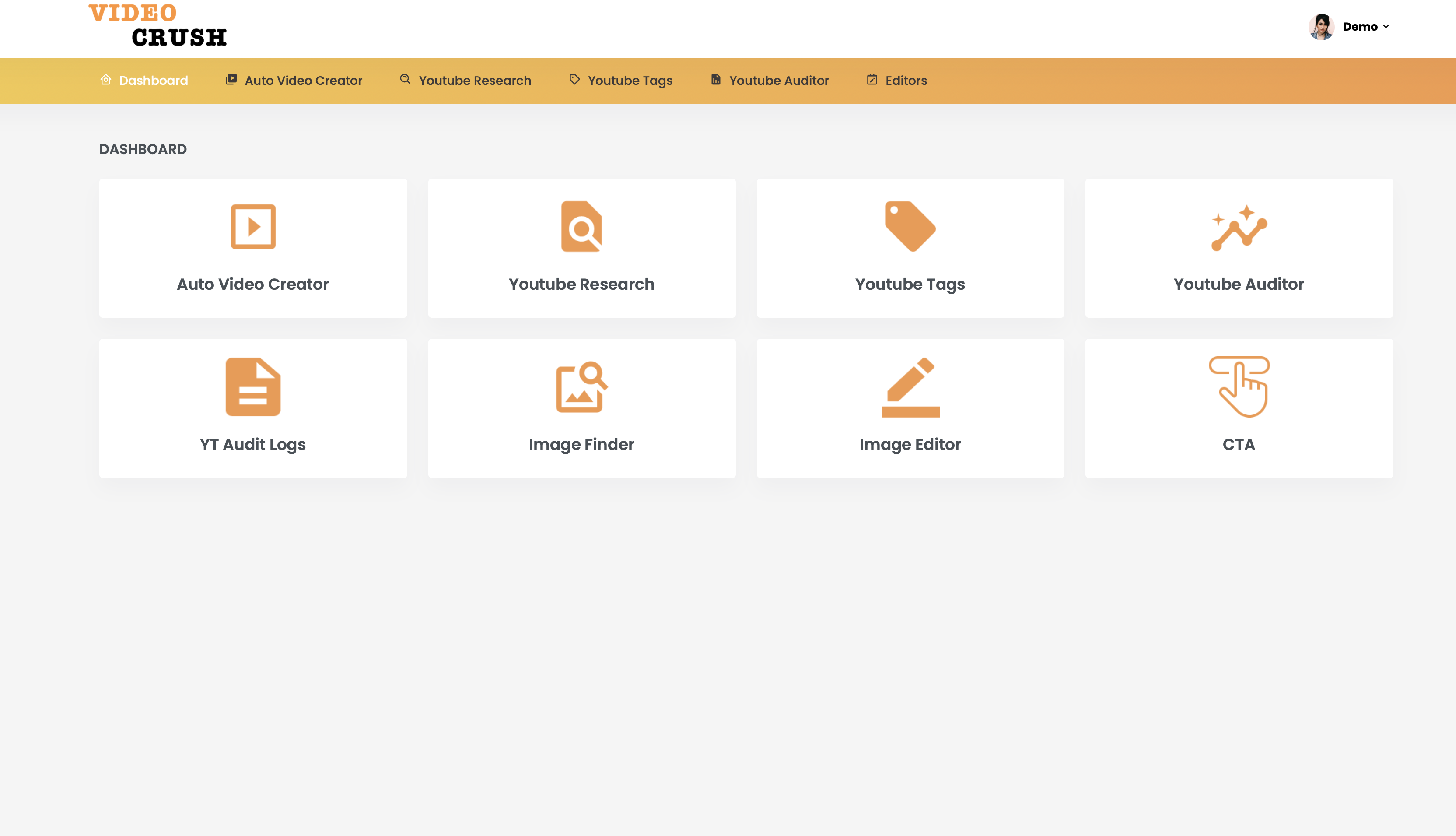Open the Image Finder card label

[x=581, y=444]
